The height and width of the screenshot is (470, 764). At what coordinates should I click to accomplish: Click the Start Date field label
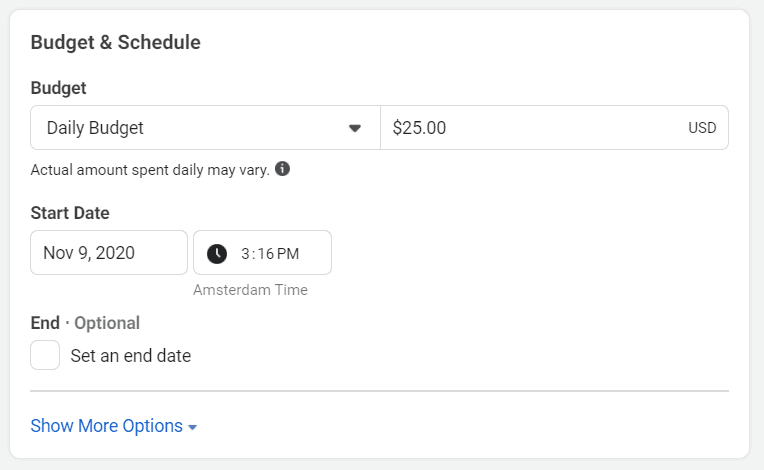(x=70, y=213)
